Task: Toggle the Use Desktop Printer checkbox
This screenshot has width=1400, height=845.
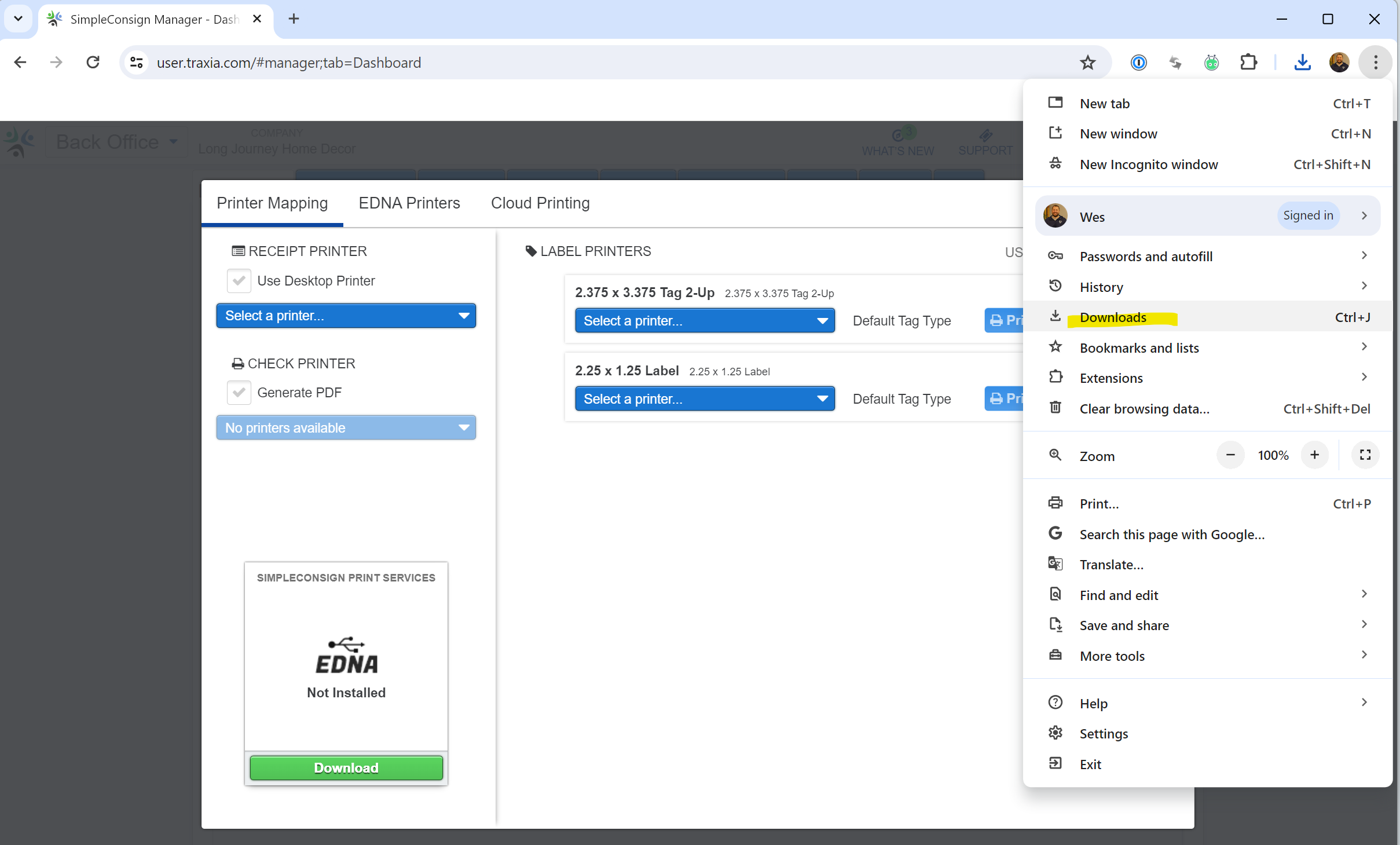Action: (239, 281)
